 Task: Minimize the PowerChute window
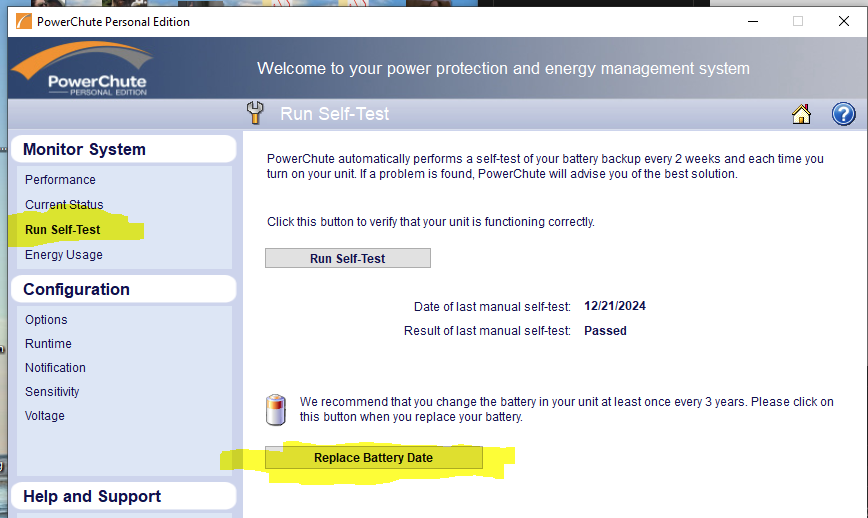[x=753, y=22]
